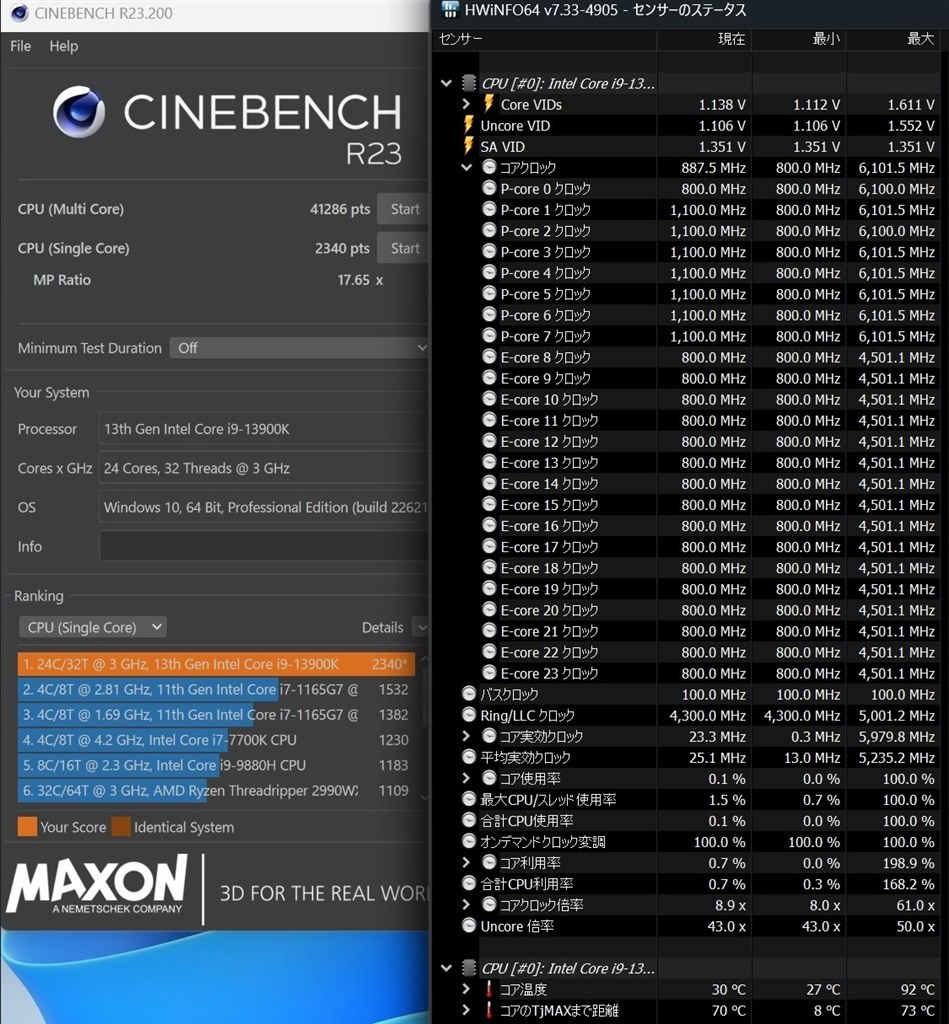Expand the コアクロック倍率 row
Image resolution: width=949 pixels, height=1024 pixels.
point(466,904)
